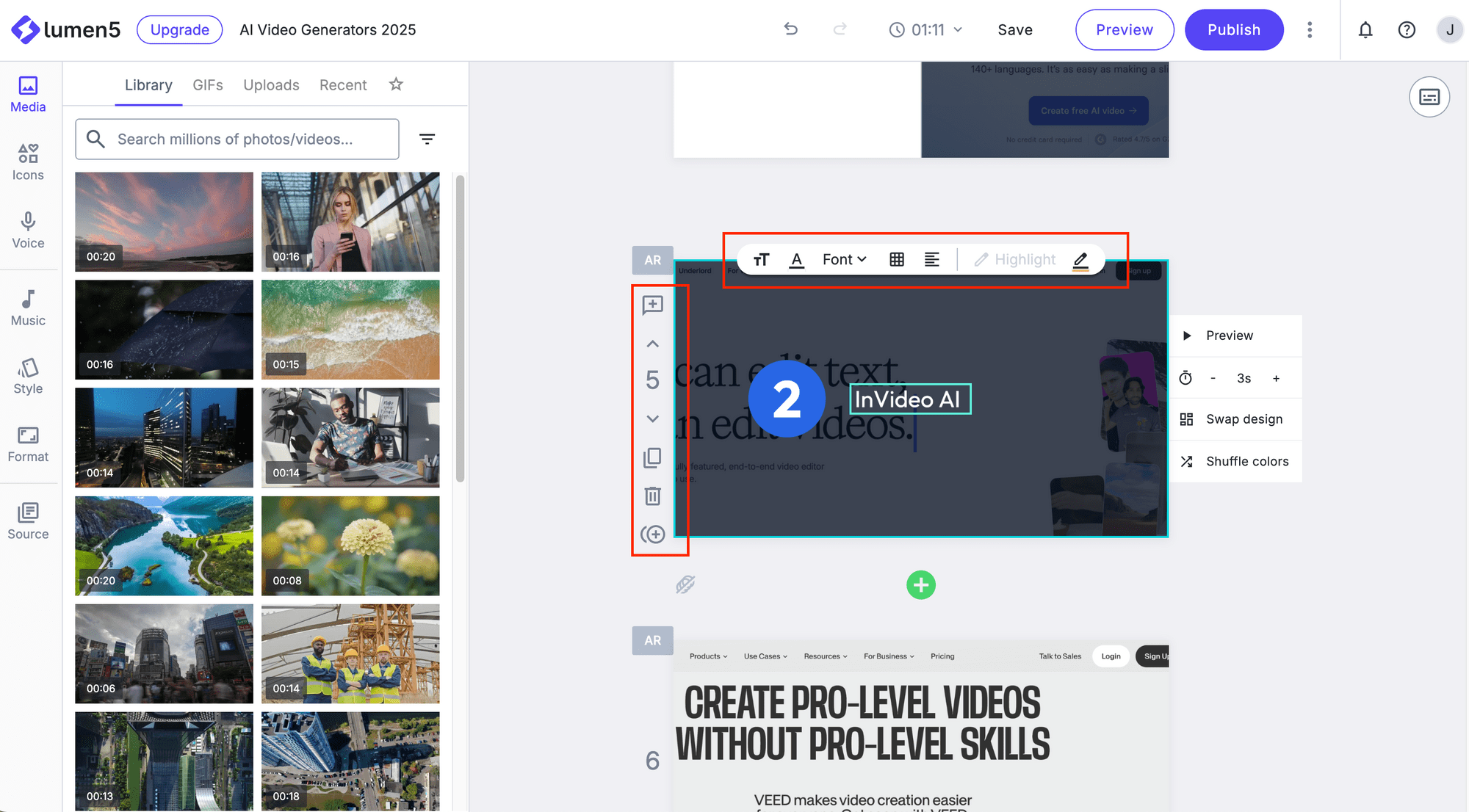Open the help question mark menu
The width and height of the screenshot is (1469, 812).
pos(1407,29)
